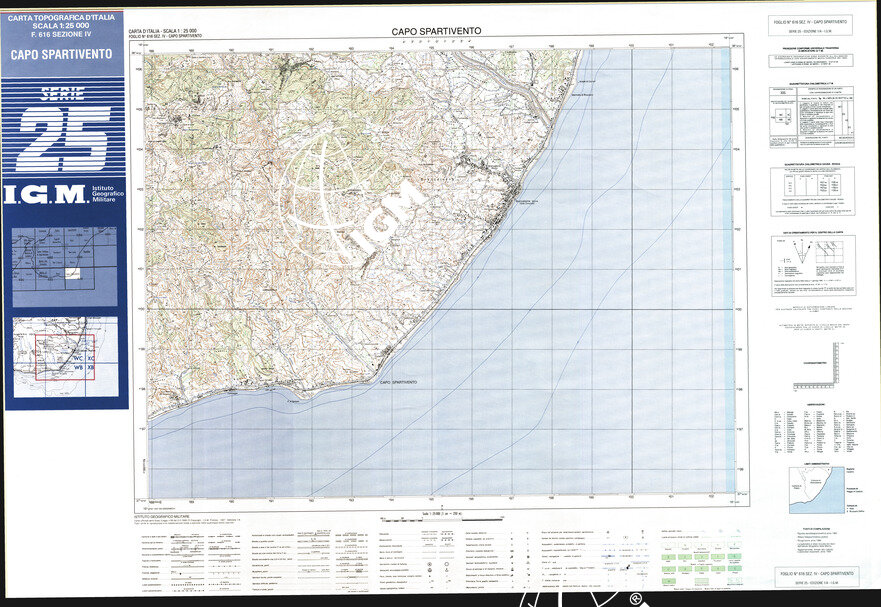Click the CAPO SPARTIVENTO title above map
This screenshot has width=881, height=607.
(436, 31)
